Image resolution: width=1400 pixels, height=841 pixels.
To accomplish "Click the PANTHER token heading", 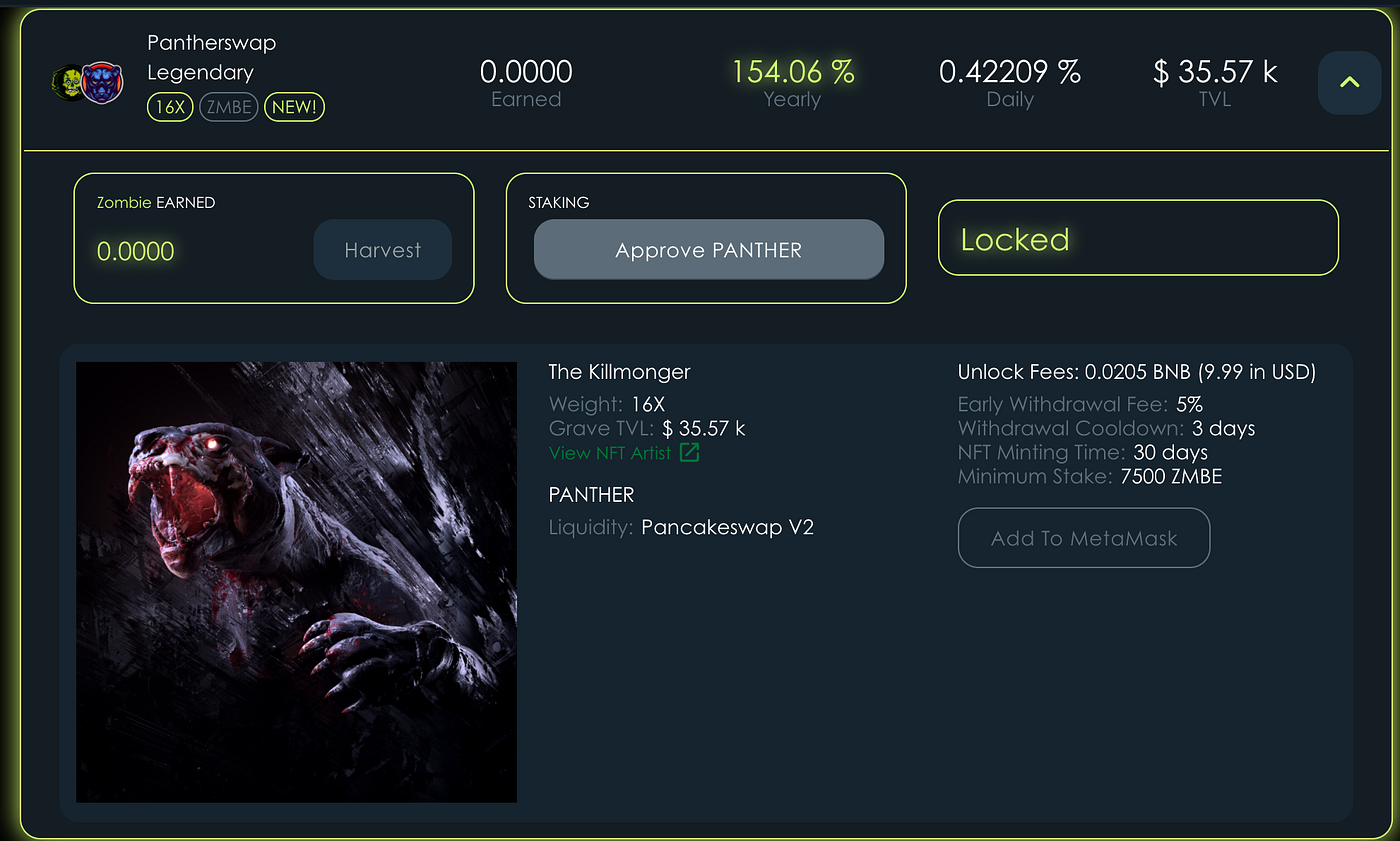I will [x=591, y=494].
